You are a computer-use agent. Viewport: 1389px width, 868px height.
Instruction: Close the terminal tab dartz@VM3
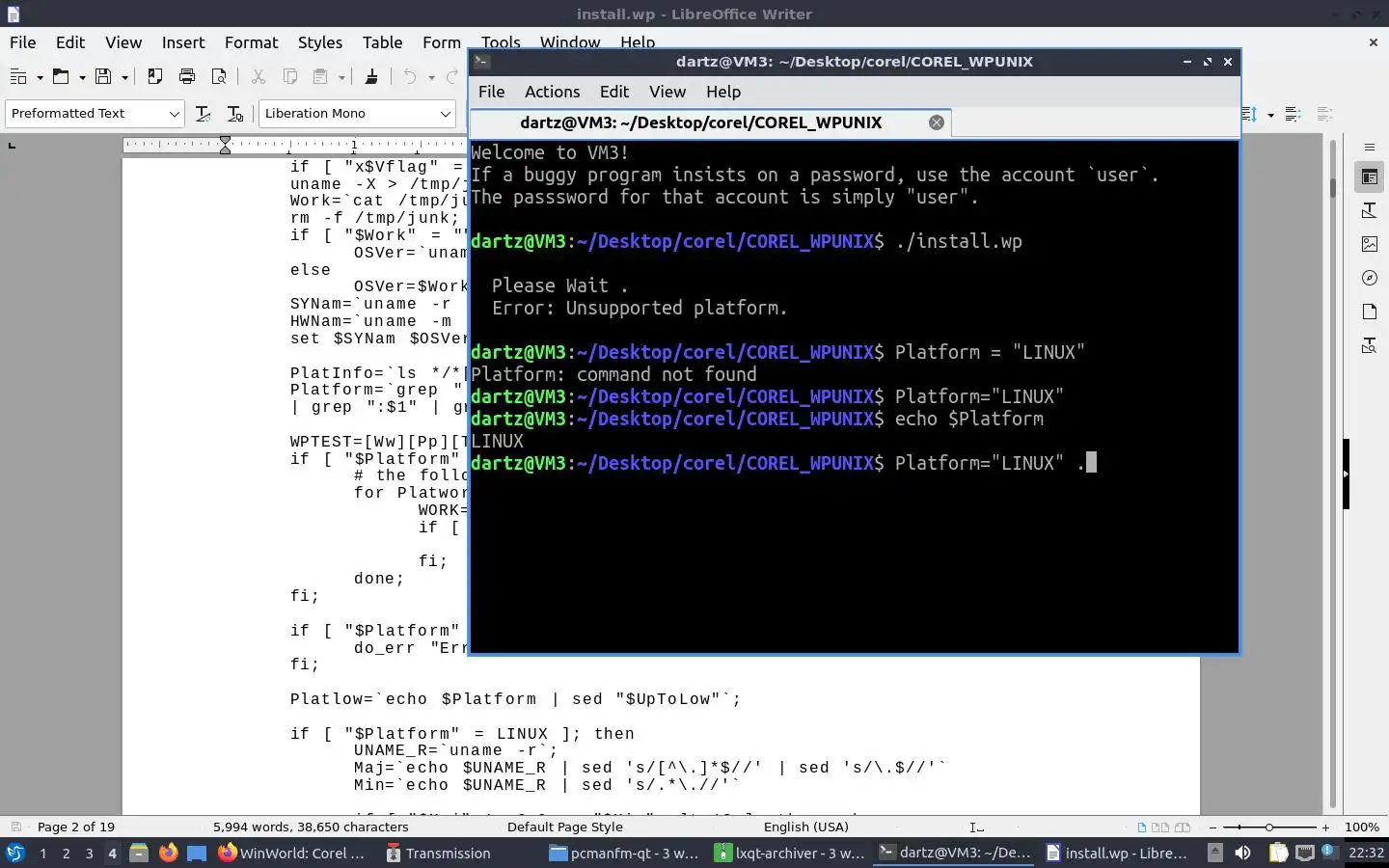[936, 122]
